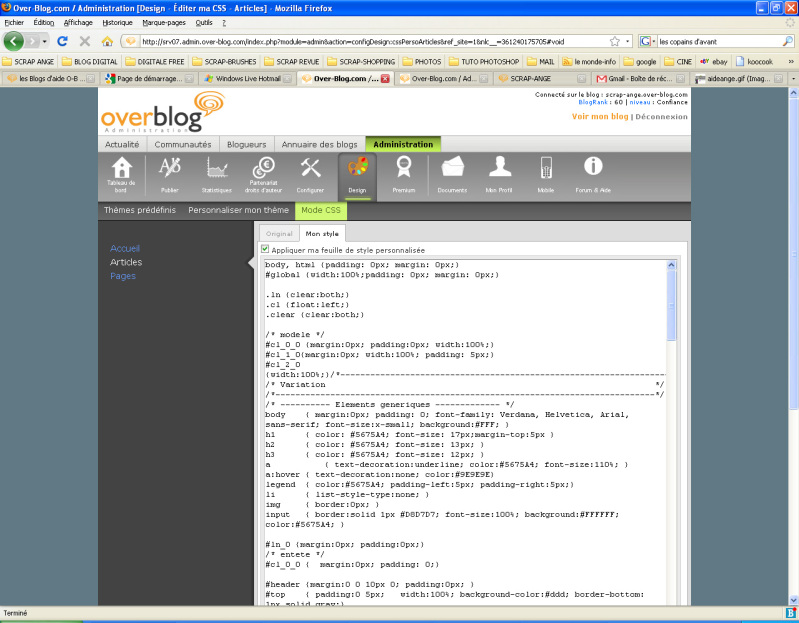Screen dimensions: 799x623
Task: Open the Outils menu
Action: [204, 22]
